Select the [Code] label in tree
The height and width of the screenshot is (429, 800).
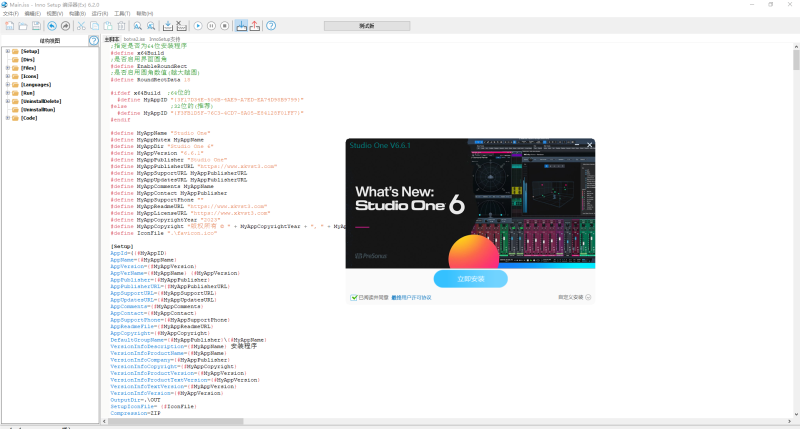29,118
